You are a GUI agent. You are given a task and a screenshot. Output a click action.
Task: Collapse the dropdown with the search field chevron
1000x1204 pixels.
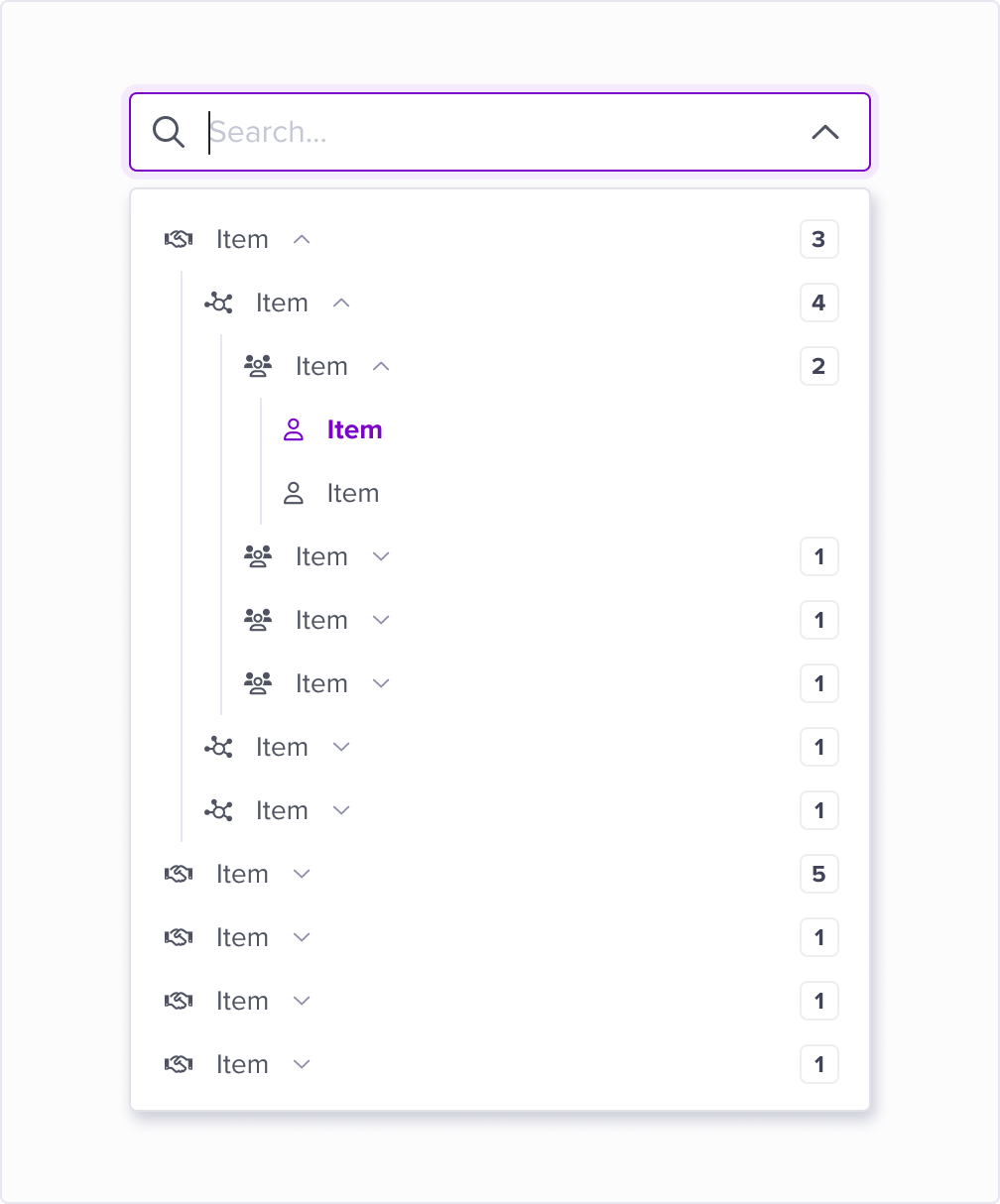pos(825,132)
